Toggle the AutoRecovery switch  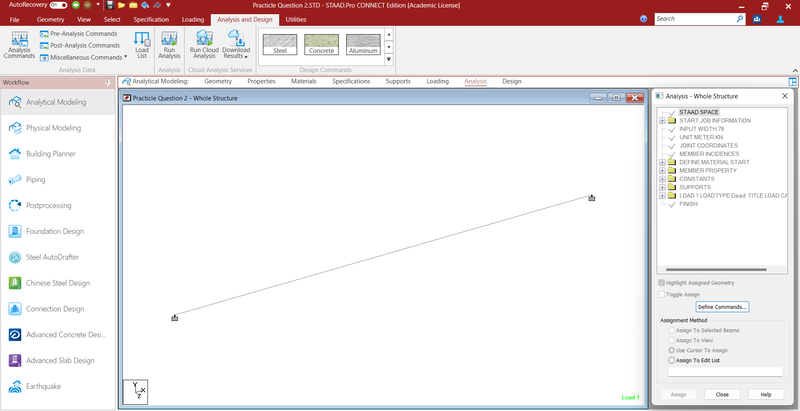pyautogui.click(x=58, y=5)
